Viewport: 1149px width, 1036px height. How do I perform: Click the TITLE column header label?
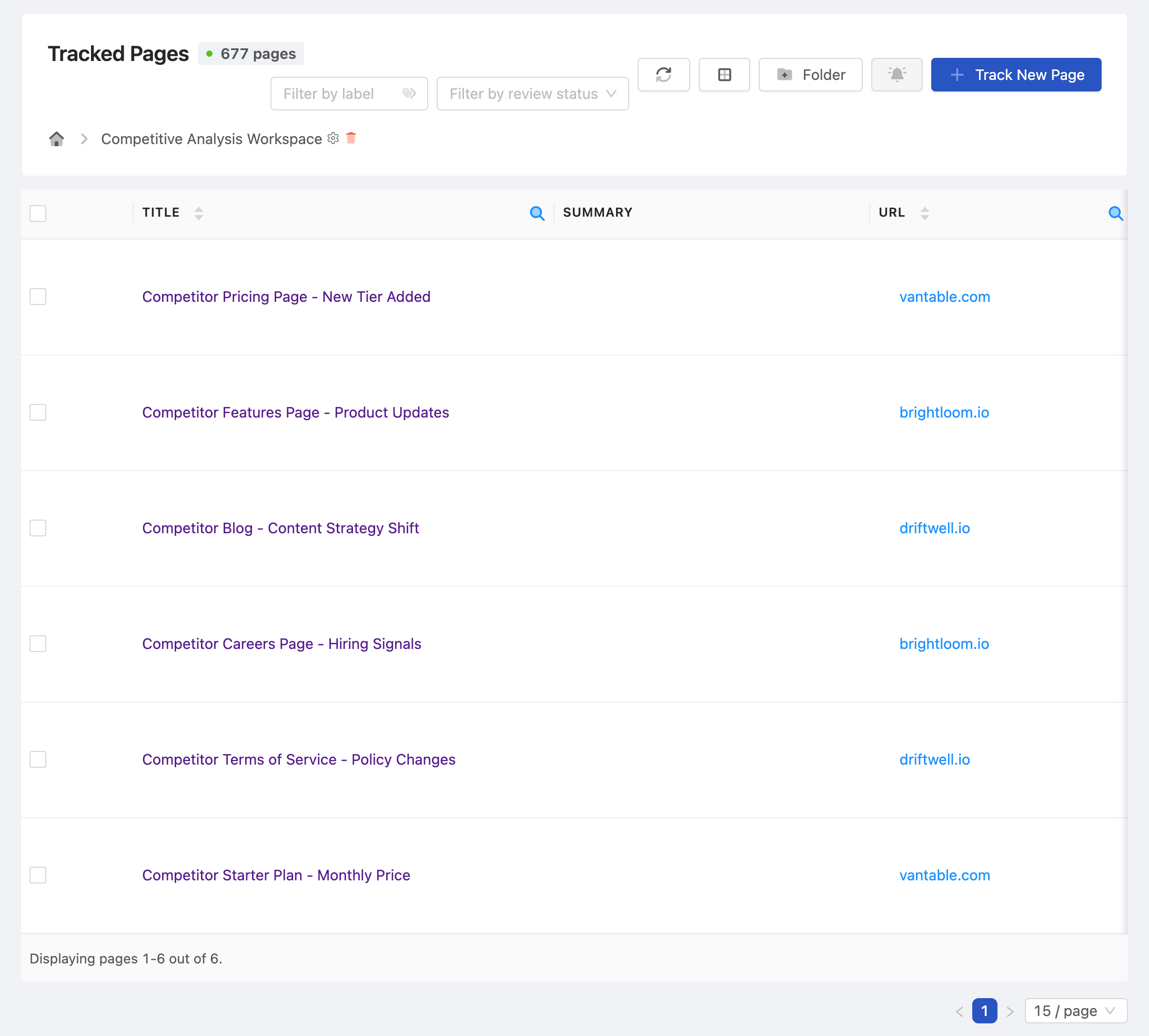click(x=161, y=212)
